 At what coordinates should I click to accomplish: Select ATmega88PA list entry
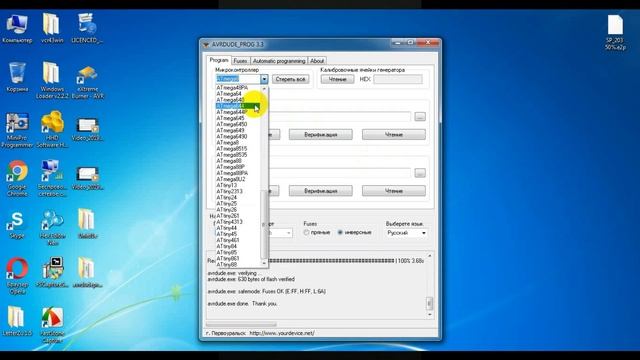tap(238, 173)
